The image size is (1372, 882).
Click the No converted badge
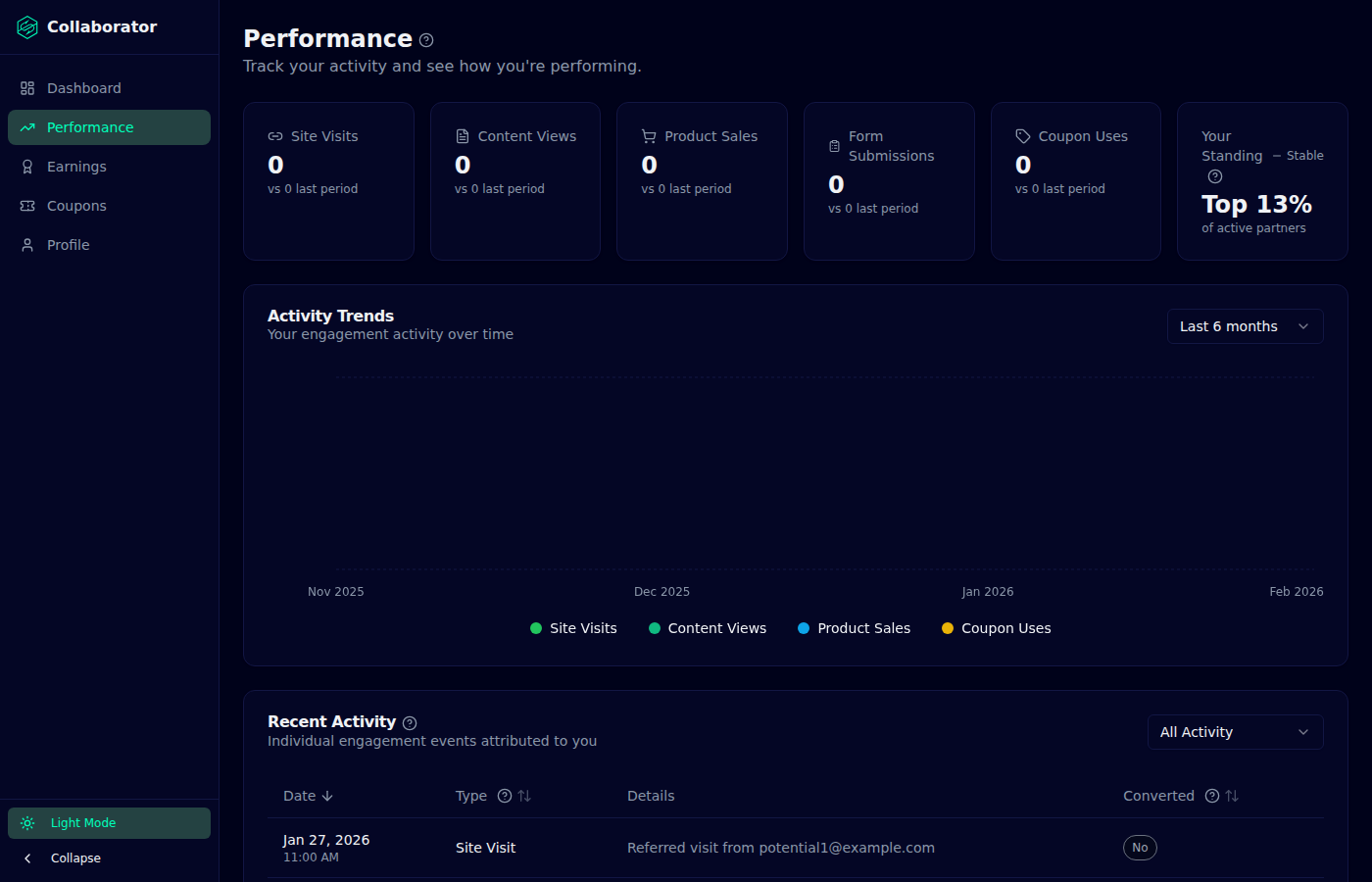tap(1140, 848)
